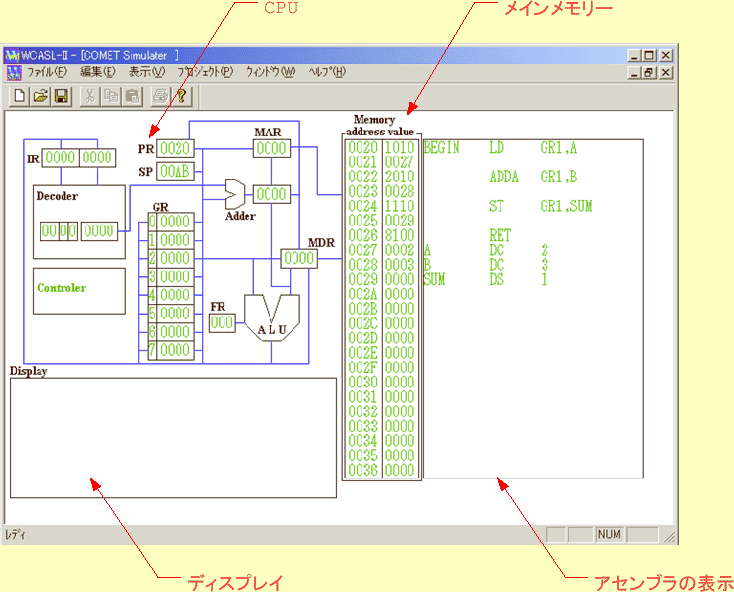Open the ファイル(F) menu

point(47,72)
